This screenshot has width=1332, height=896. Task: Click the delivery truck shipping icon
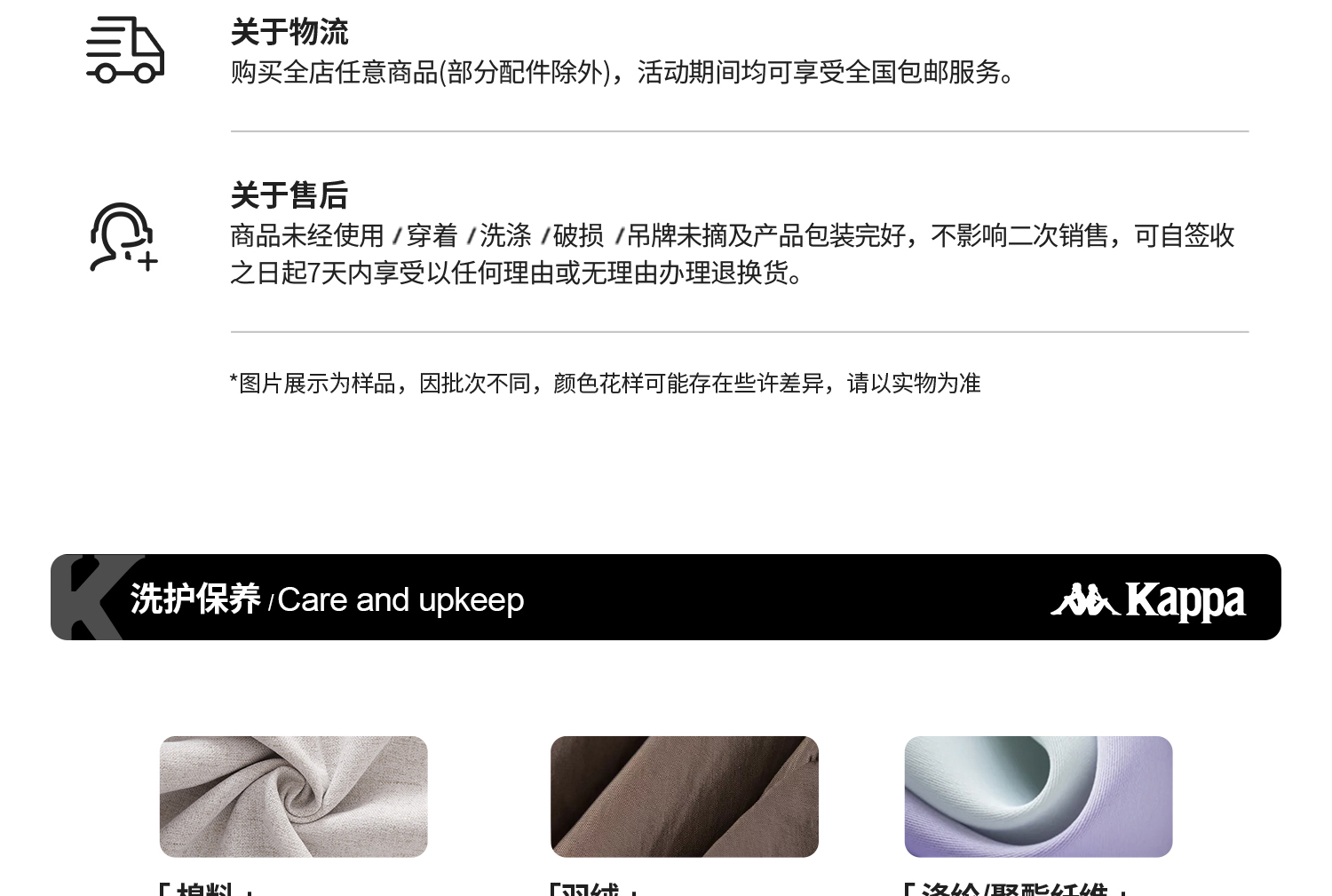click(125, 51)
